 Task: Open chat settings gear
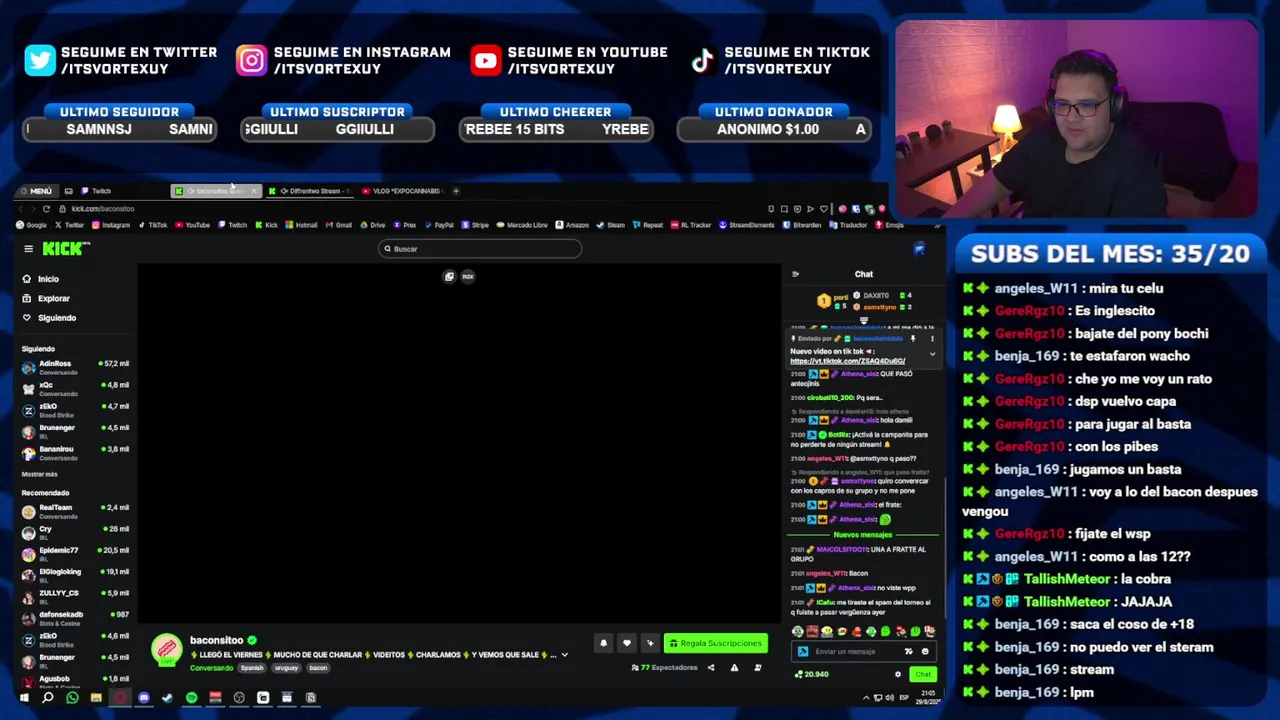tap(897, 674)
